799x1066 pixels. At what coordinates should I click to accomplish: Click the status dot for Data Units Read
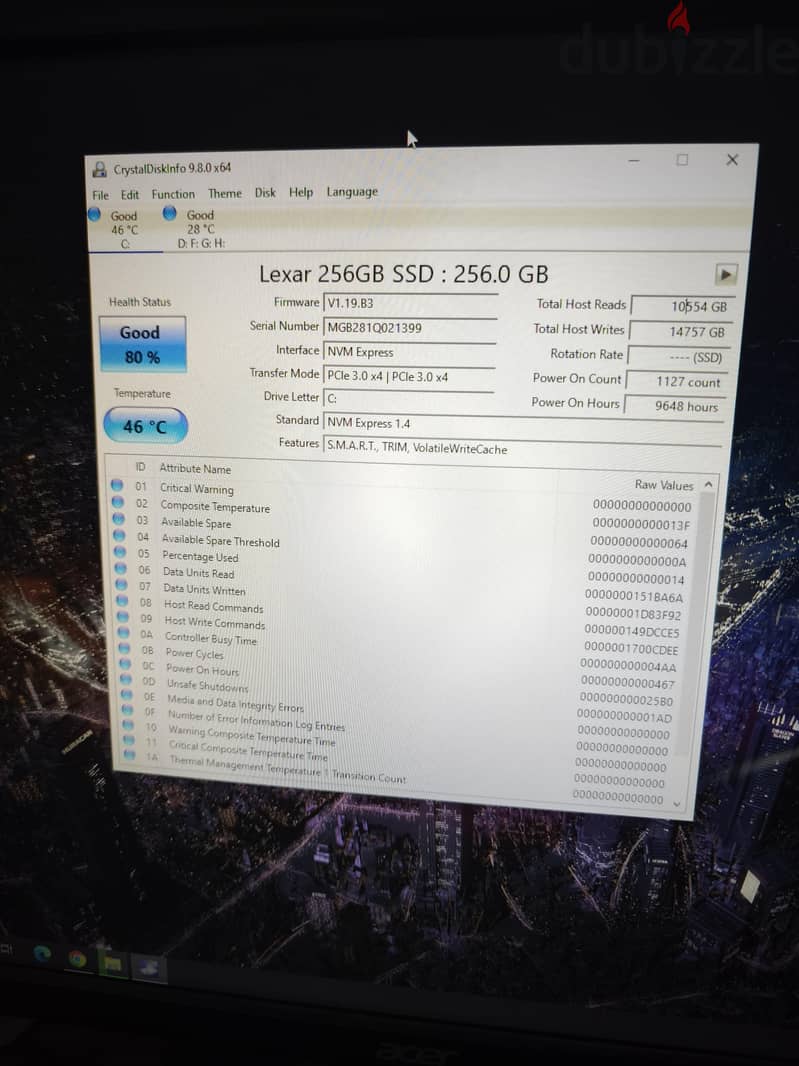pos(120,568)
